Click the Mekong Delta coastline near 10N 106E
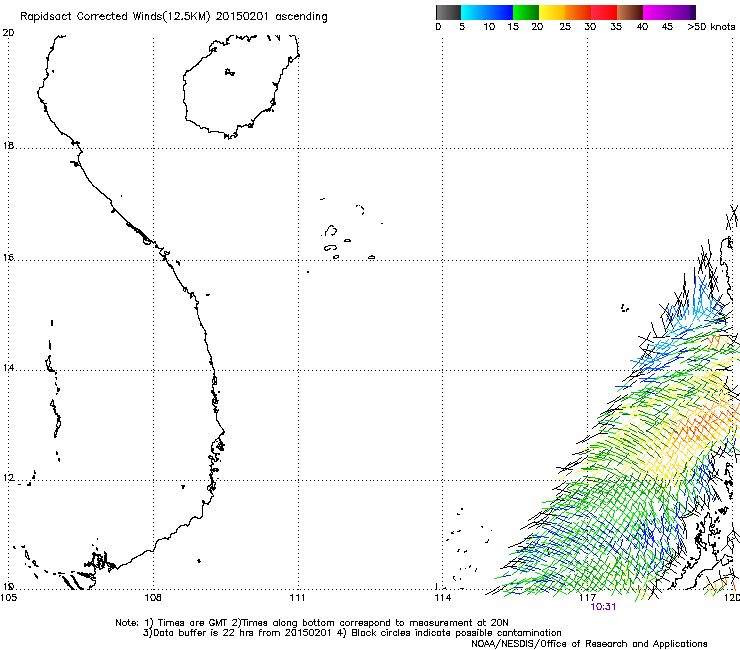The image size is (740, 650). click(71, 569)
